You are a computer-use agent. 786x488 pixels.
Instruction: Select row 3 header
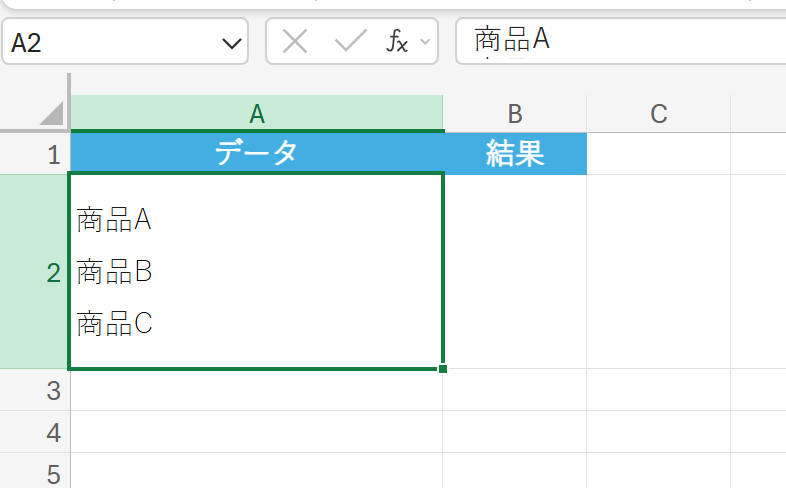tap(53, 390)
